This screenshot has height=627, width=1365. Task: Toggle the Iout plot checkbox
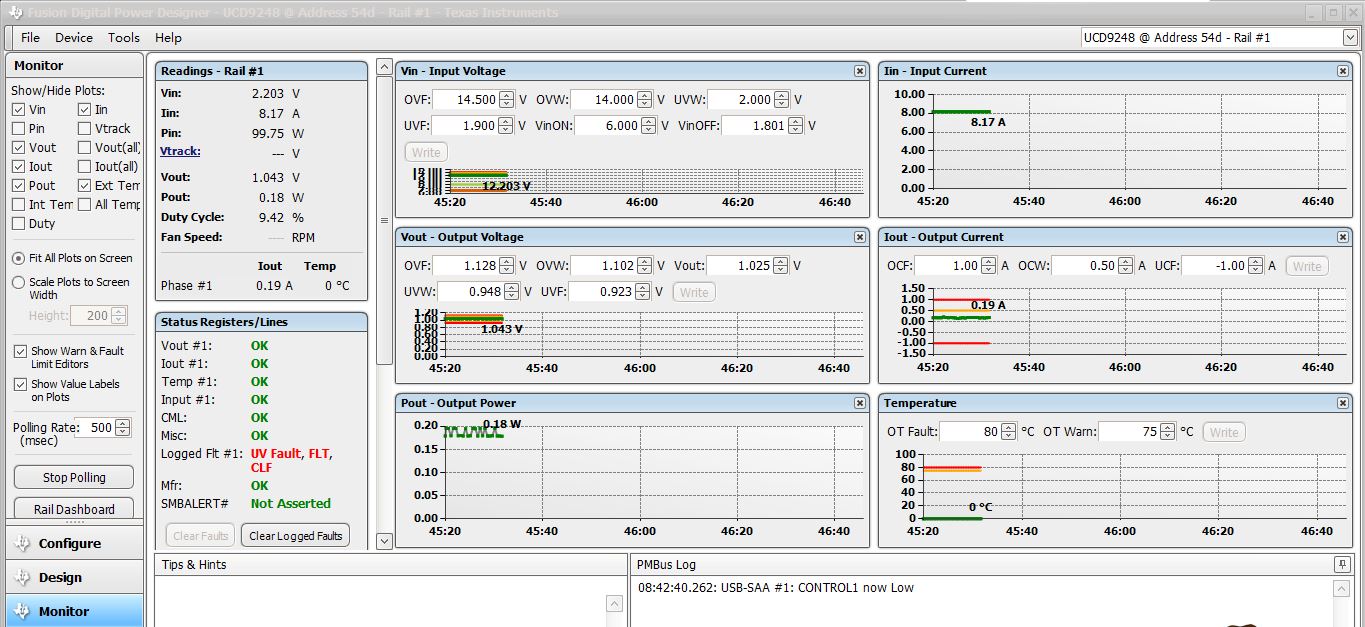click(19, 167)
